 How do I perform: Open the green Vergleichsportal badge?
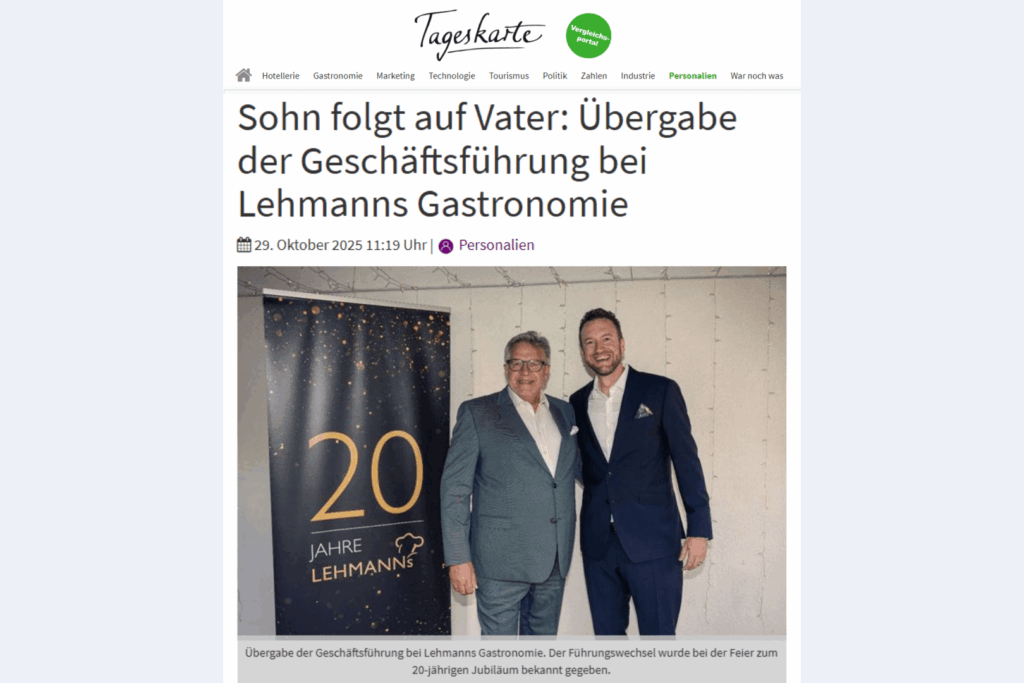(x=588, y=35)
